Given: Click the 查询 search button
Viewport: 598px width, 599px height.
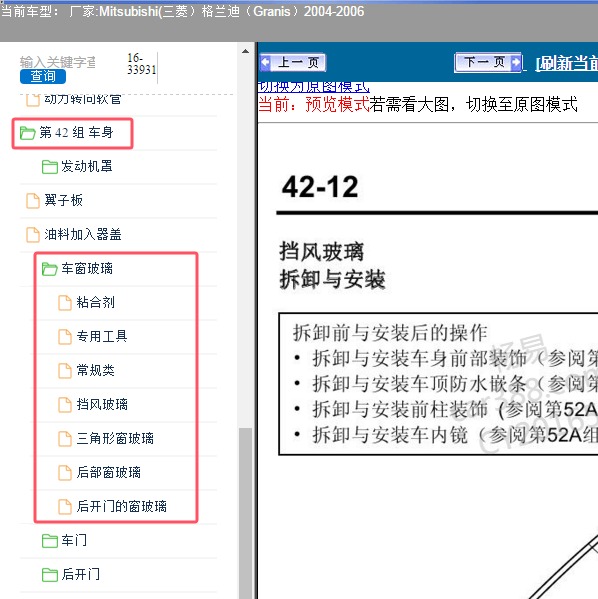Looking at the screenshot, I should tap(43, 76).
